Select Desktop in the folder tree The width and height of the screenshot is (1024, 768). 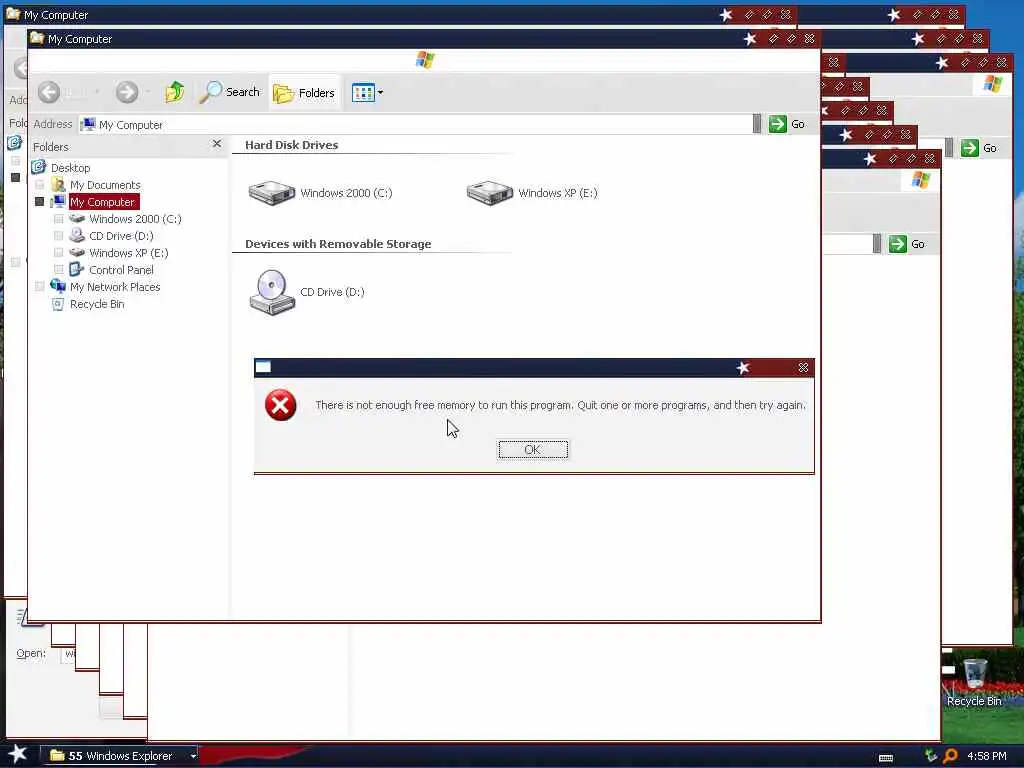click(x=71, y=168)
